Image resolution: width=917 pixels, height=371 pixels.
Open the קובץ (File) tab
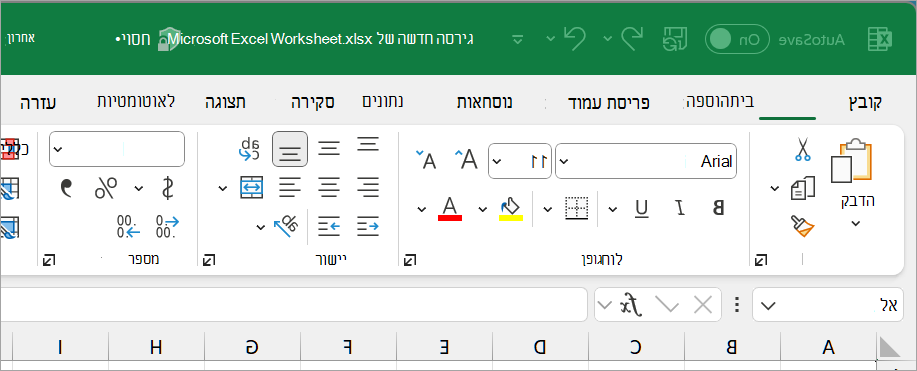pyautogui.click(x=865, y=102)
